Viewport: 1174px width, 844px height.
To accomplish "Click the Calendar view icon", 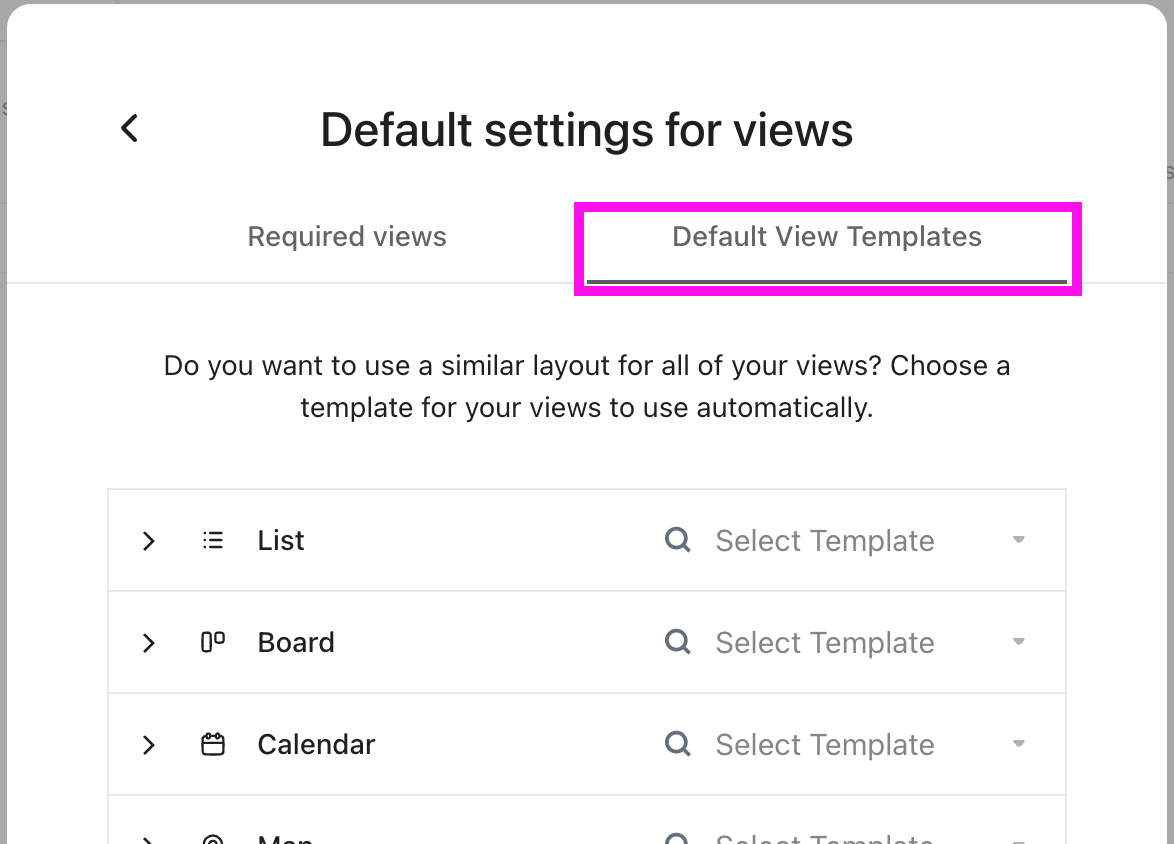I will [x=213, y=744].
